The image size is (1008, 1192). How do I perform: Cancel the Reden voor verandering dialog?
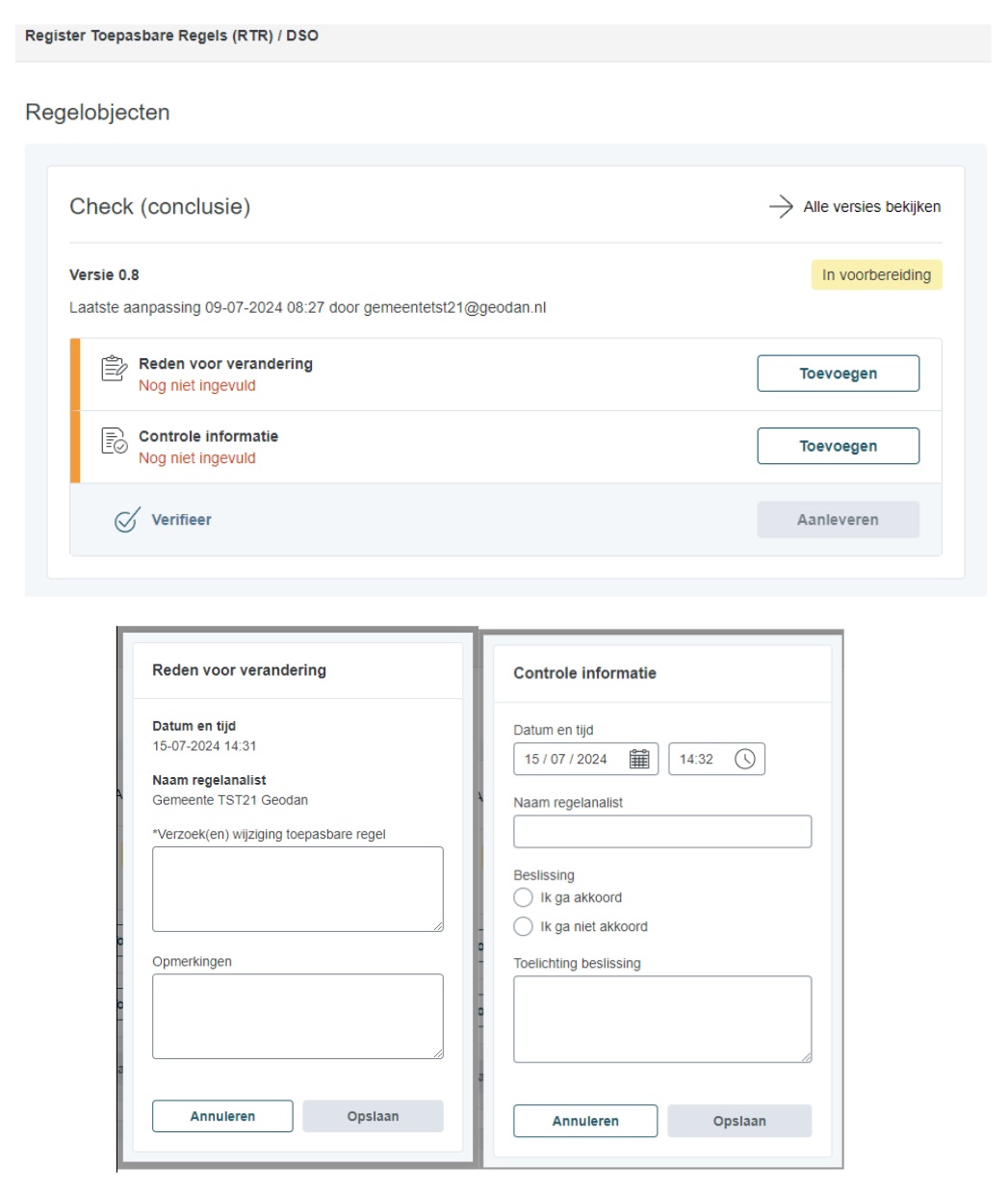[222, 1116]
